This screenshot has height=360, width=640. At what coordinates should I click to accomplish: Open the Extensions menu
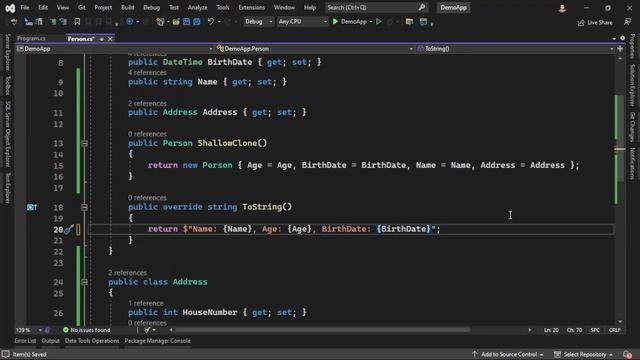point(251,7)
